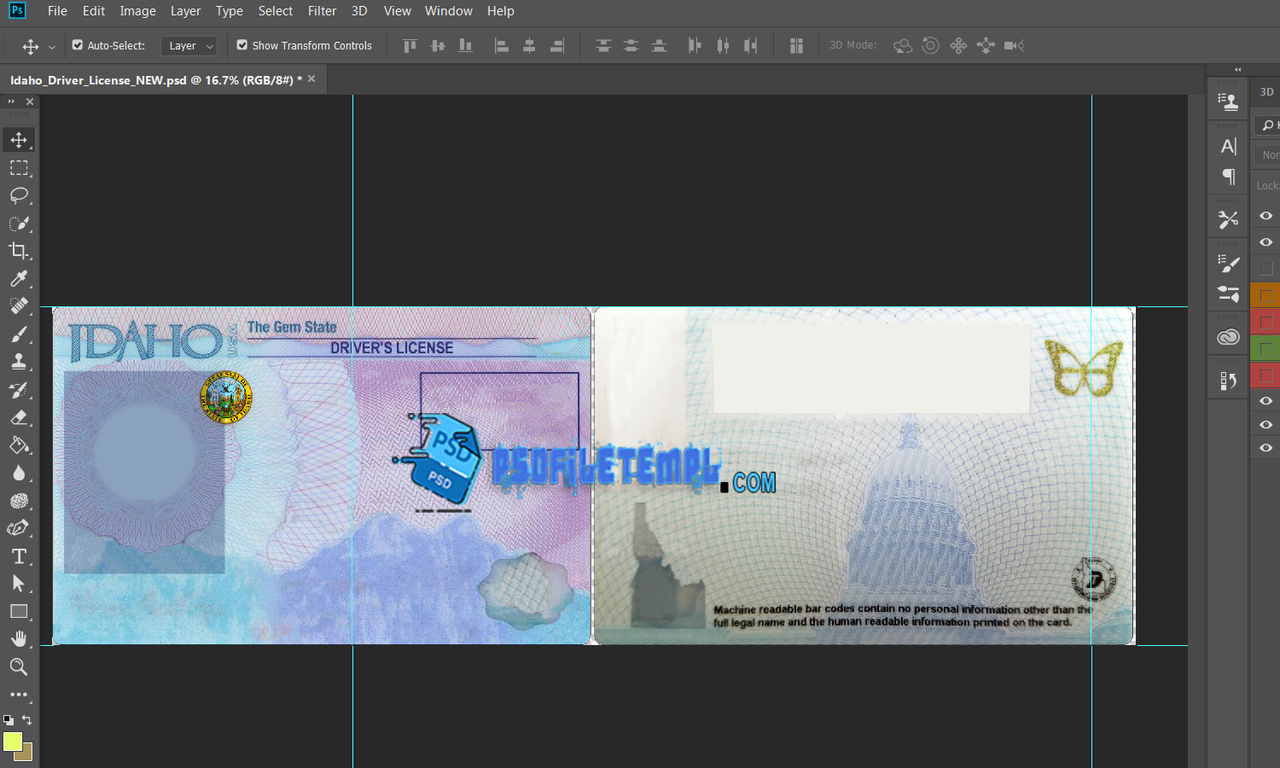Click the 3D slide camera icon

click(986, 46)
